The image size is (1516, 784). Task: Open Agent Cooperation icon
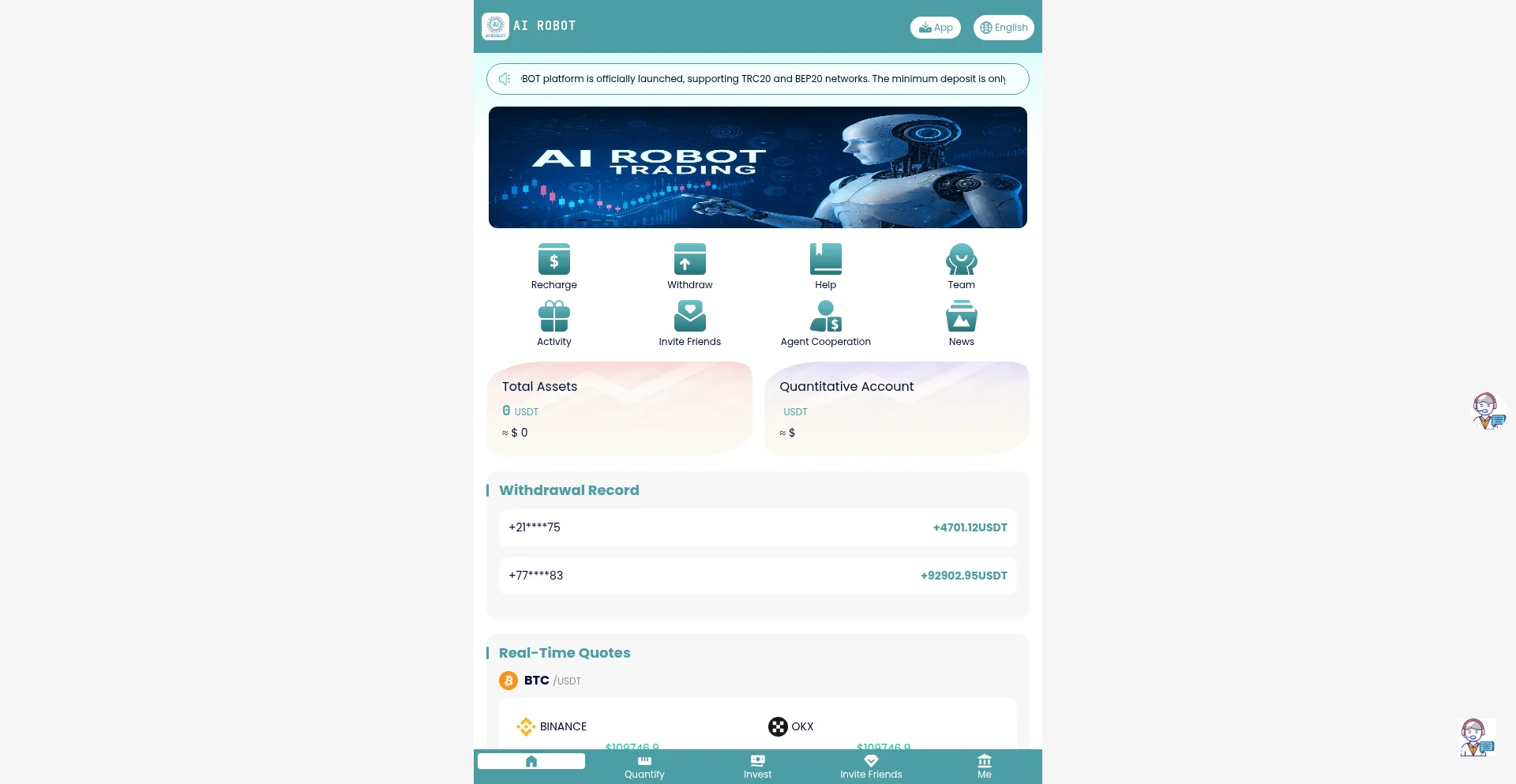(825, 317)
